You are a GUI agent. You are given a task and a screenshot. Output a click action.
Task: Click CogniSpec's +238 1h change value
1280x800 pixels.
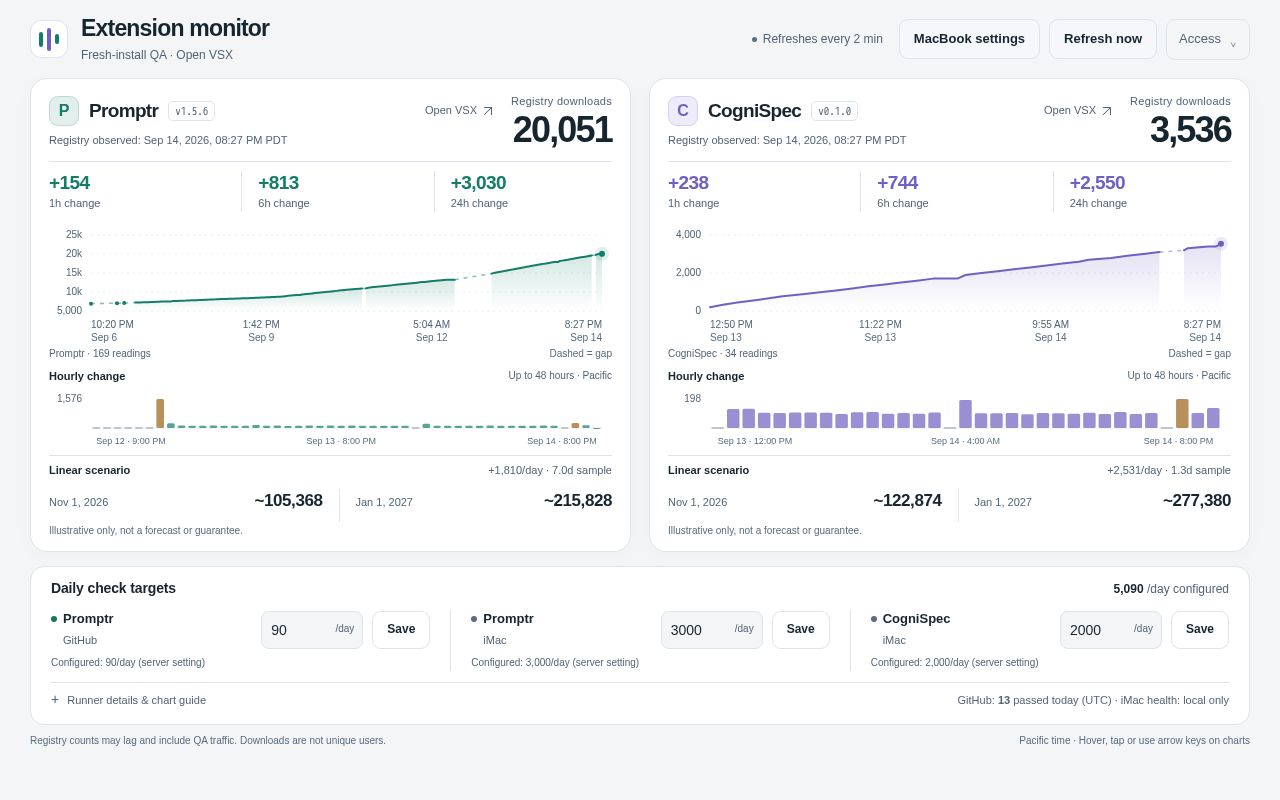coord(688,183)
